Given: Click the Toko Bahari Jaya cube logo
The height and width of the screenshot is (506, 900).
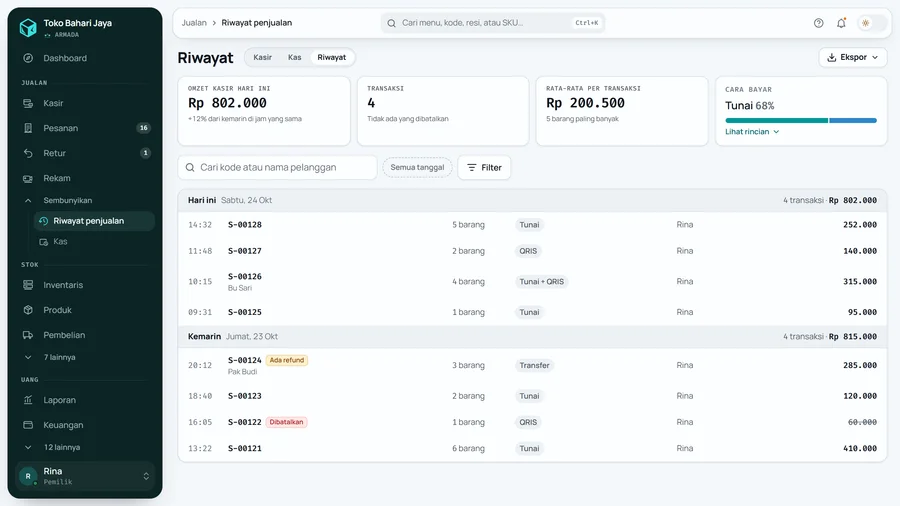Looking at the screenshot, I should tap(28, 27).
